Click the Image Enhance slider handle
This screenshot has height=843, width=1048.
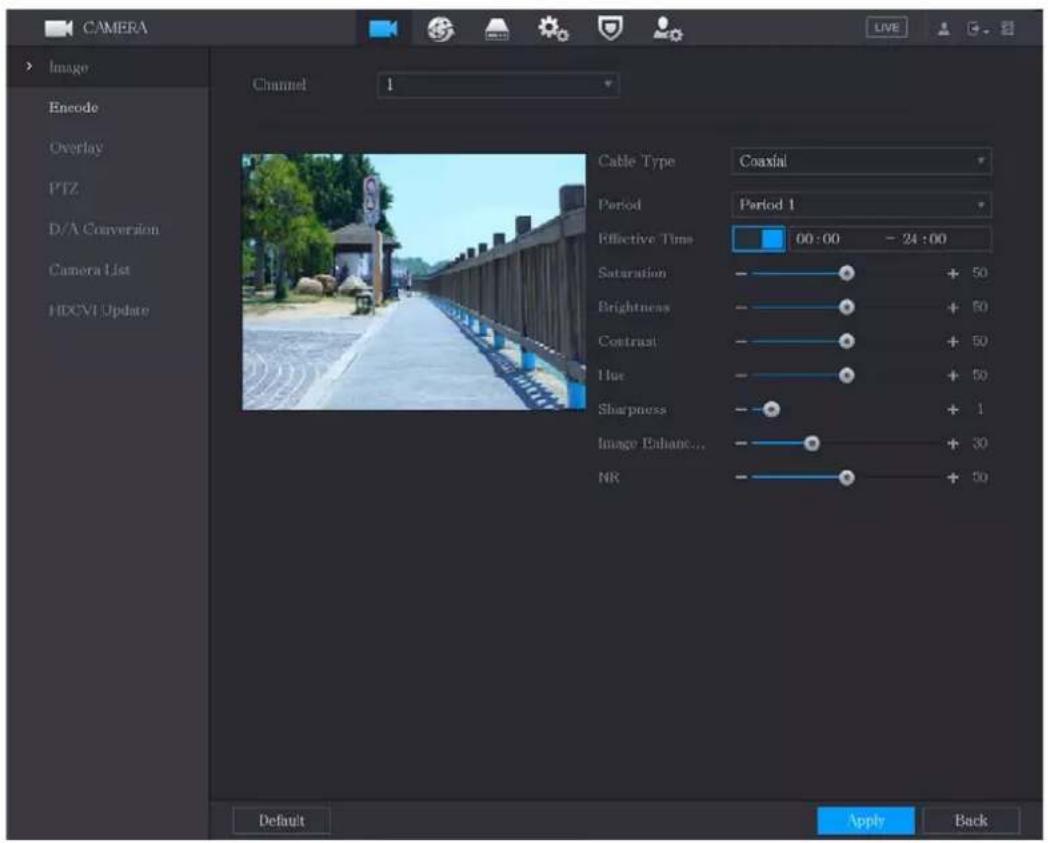click(811, 444)
